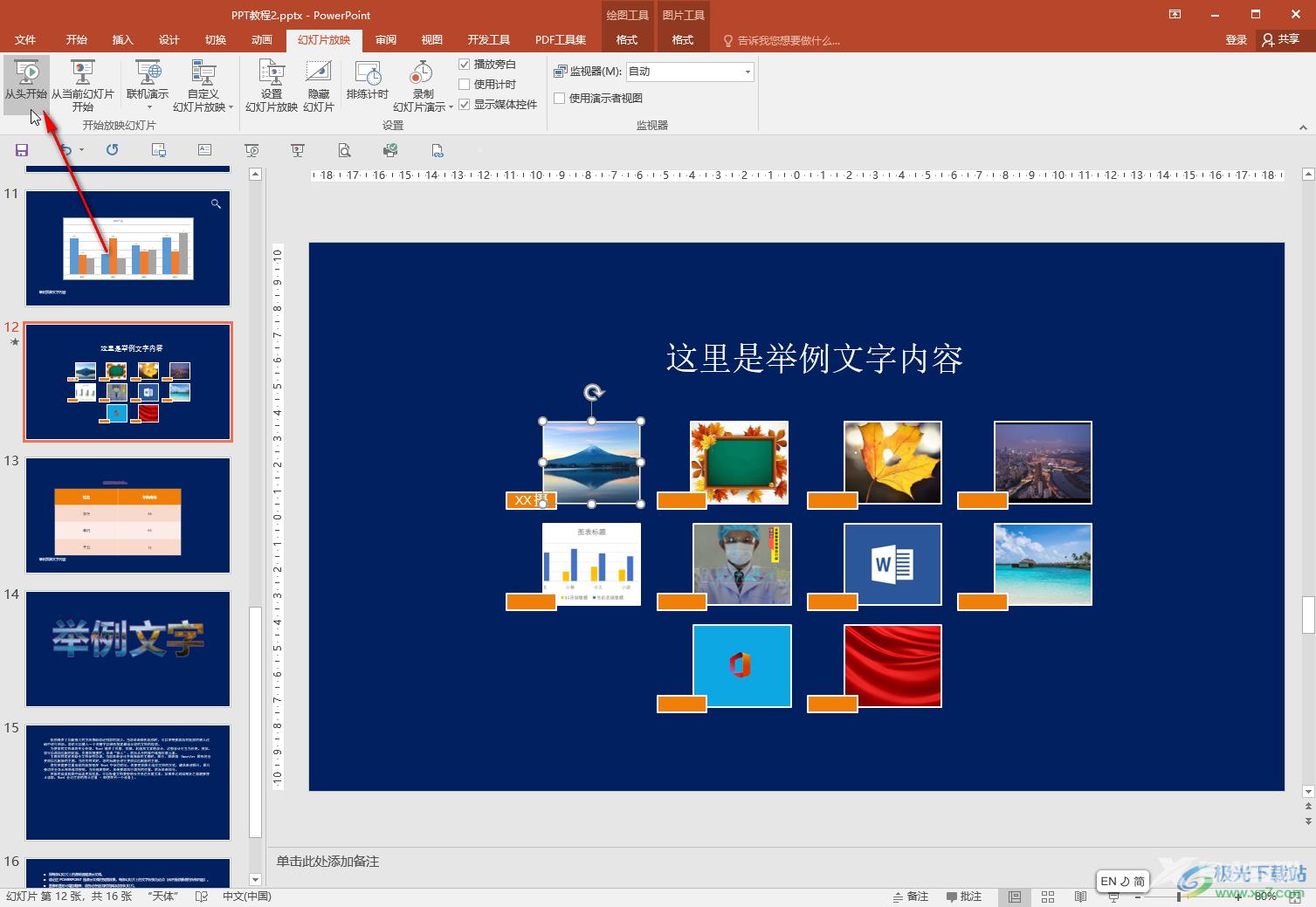1316x907 pixels.
Task: Click the Sign in (登录) link
Action: 1236,40
